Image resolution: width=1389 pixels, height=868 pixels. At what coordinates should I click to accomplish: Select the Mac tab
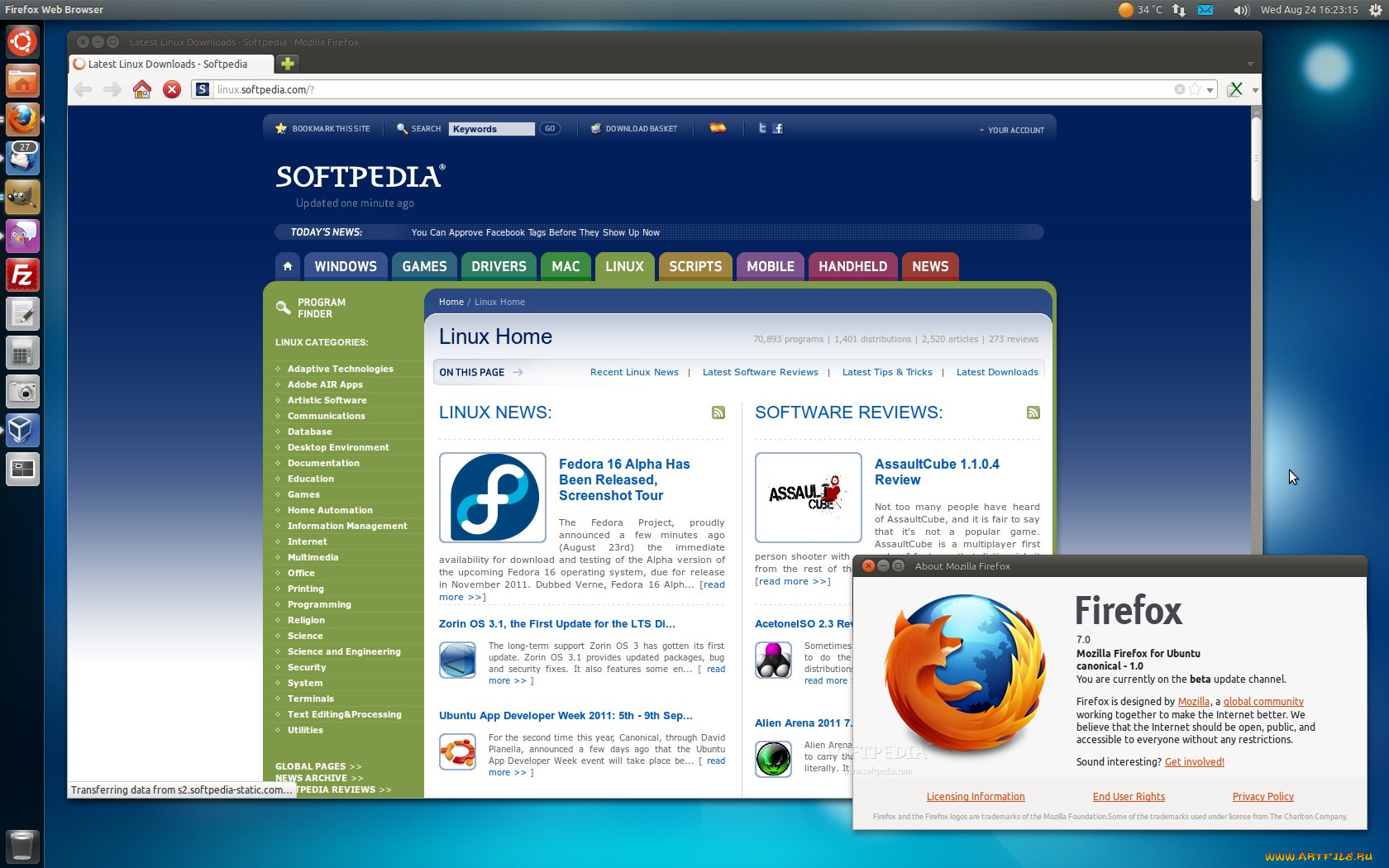(566, 266)
